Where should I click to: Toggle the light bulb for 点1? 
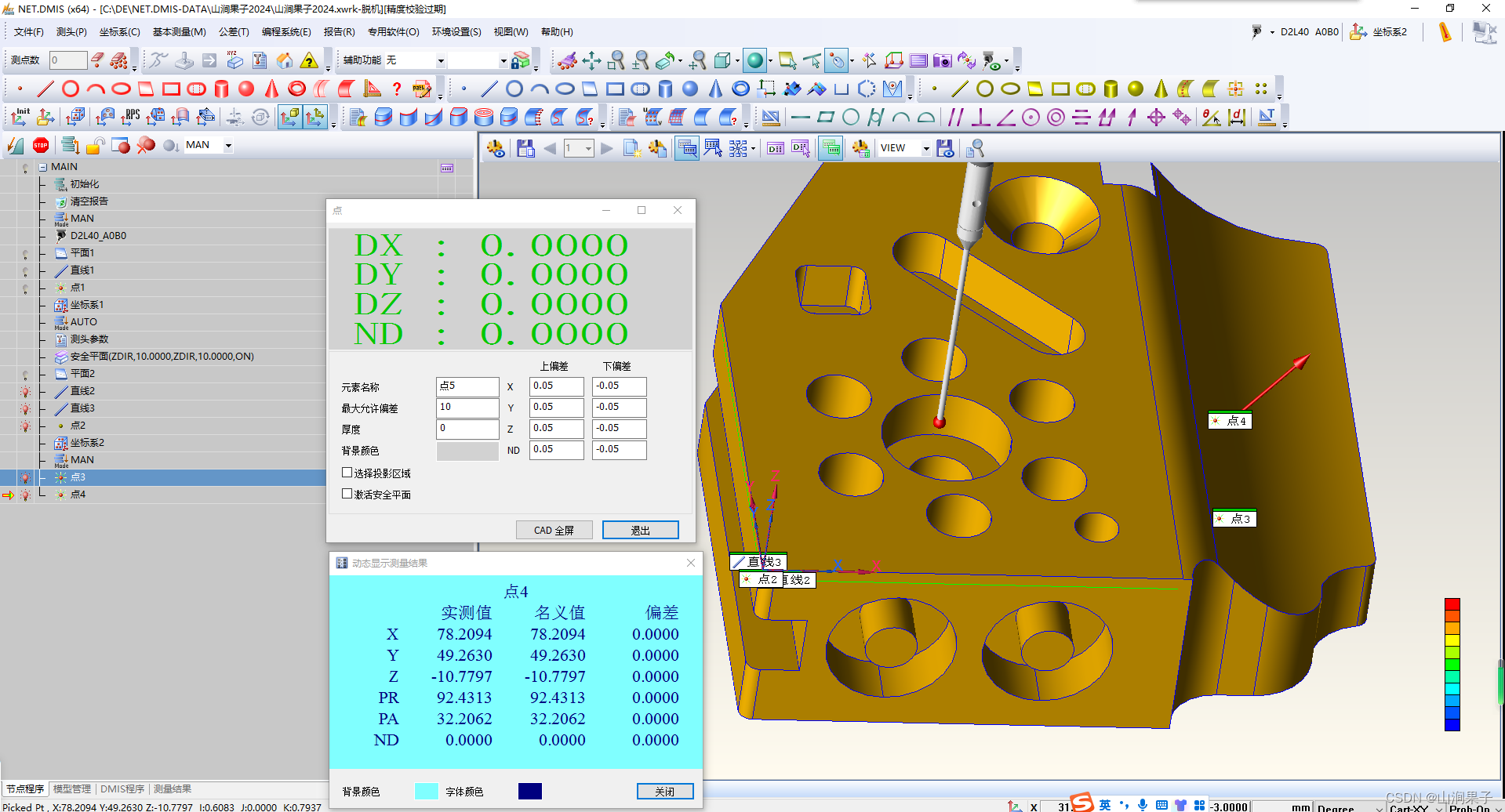click(x=25, y=288)
